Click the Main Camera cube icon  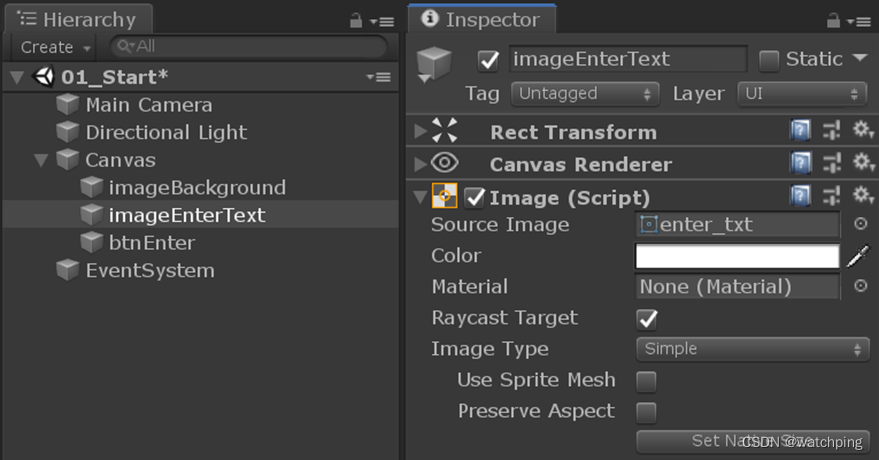click(68, 105)
